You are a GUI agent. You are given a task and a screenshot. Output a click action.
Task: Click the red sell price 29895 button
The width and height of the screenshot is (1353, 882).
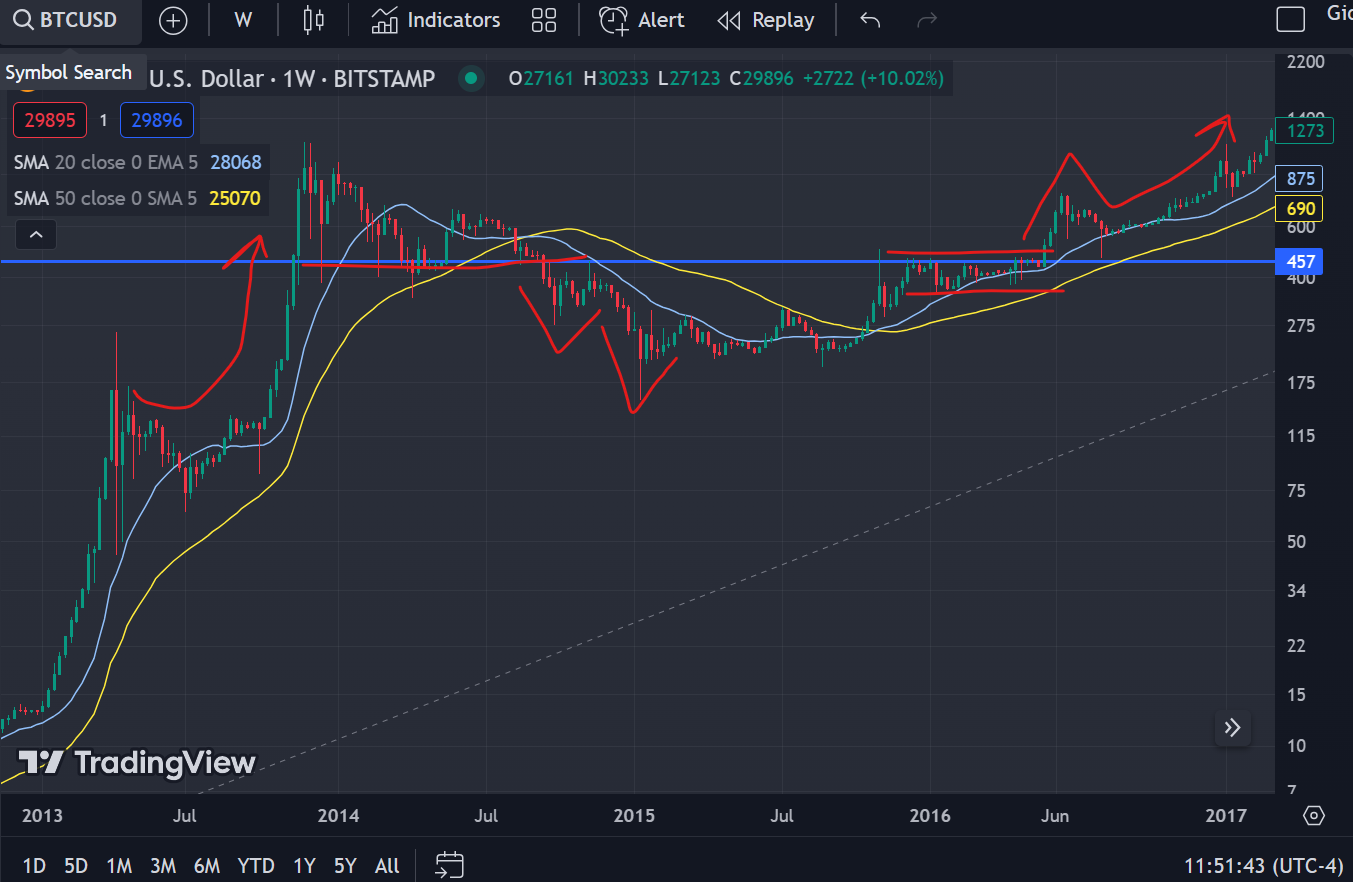pyautogui.click(x=49, y=120)
